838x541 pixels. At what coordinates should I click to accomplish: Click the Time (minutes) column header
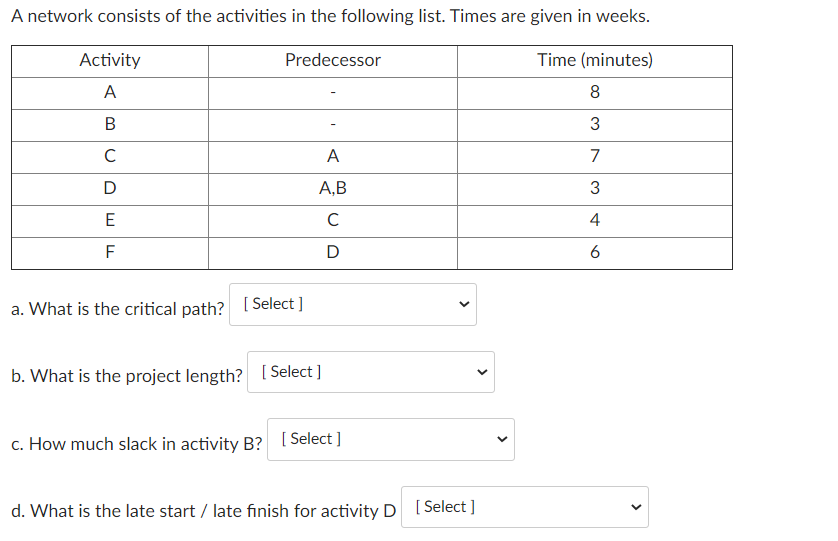point(594,60)
